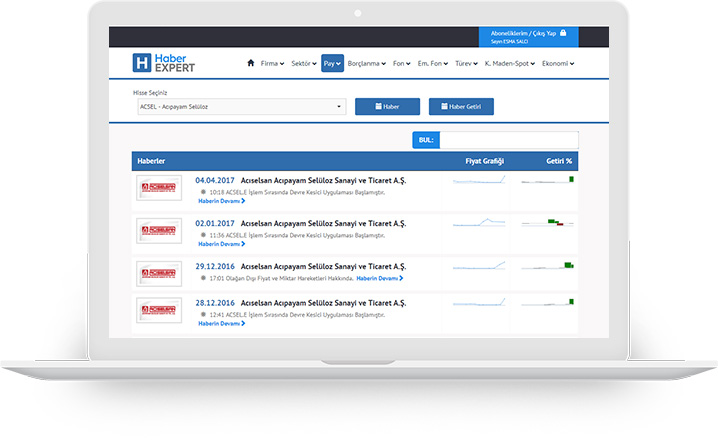Click the Haber Expert logo

click(163, 63)
